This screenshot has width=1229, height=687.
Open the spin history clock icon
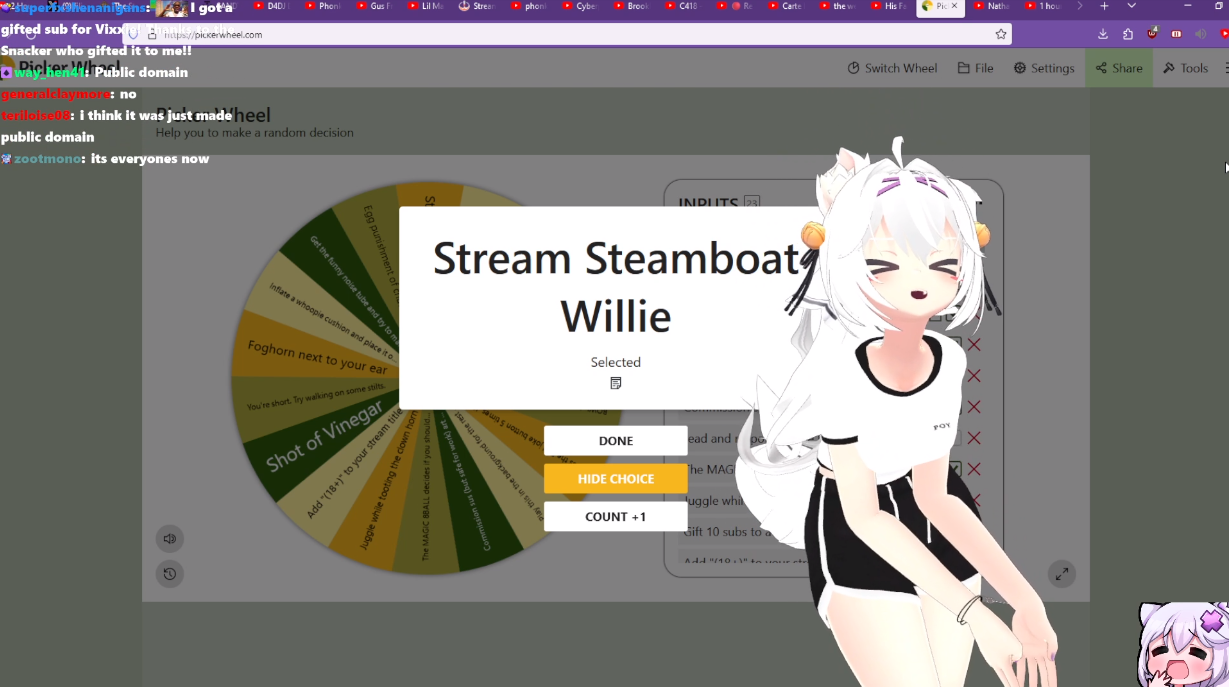(x=170, y=574)
